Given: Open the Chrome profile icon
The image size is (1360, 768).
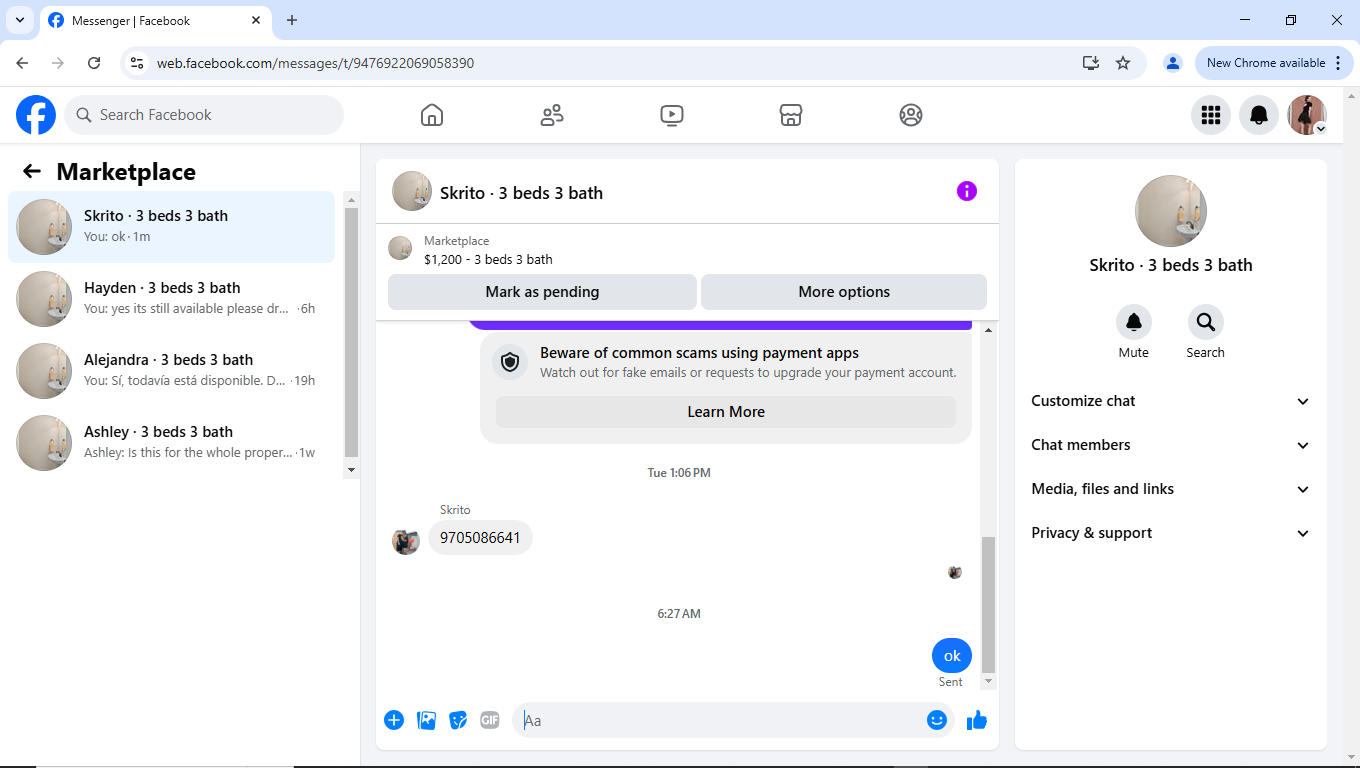Looking at the screenshot, I should 1173,63.
